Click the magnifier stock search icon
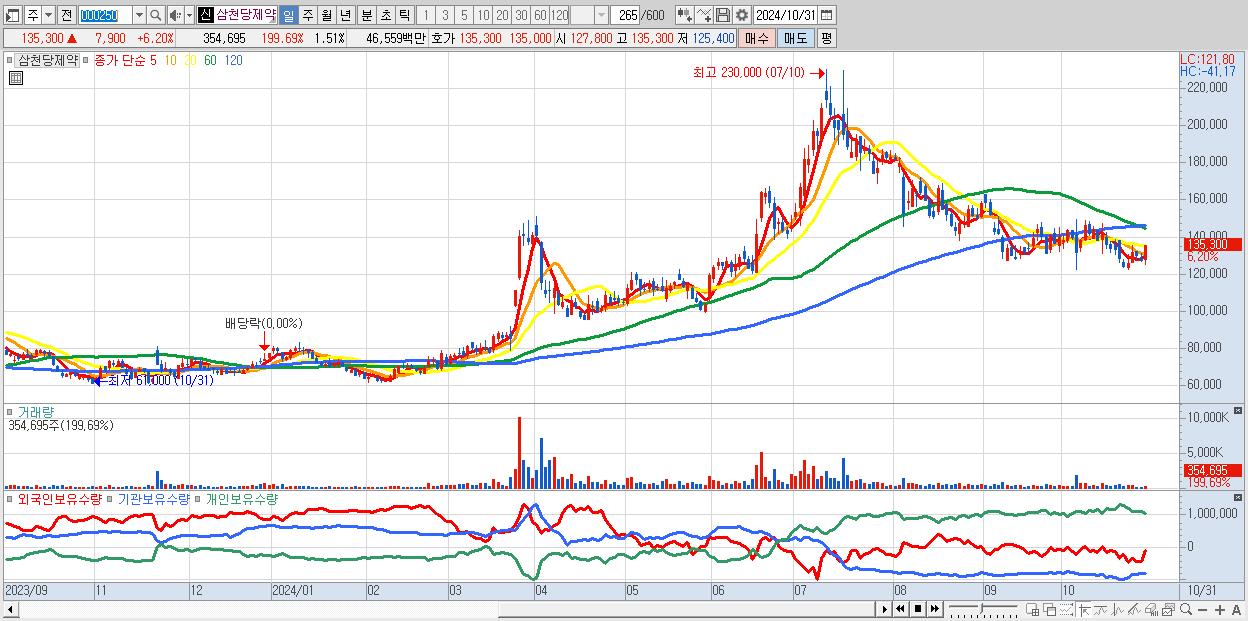This screenshot has width=1248, height=621. click(156, 15)
